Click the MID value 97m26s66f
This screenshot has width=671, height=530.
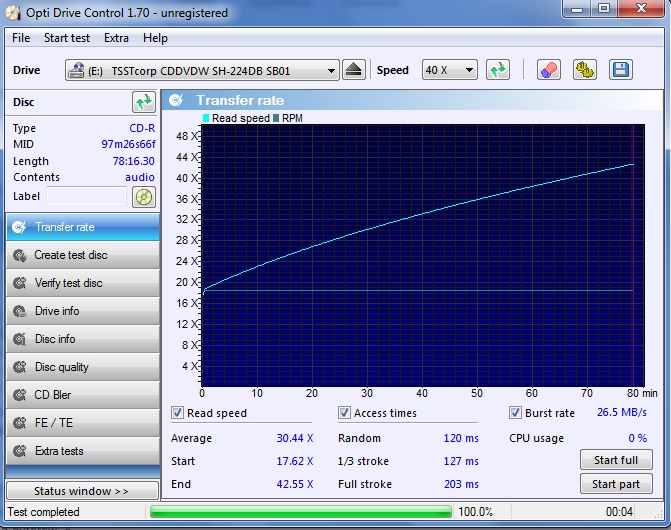128,144
